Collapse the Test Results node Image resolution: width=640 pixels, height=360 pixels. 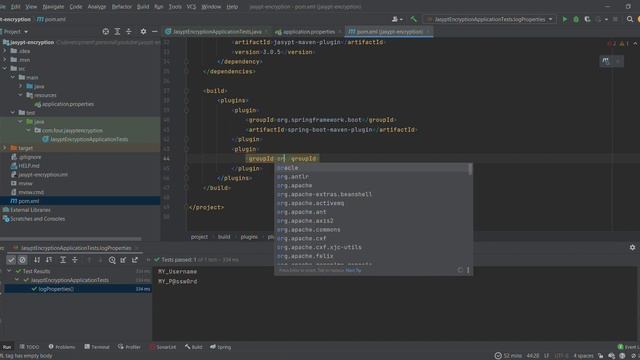(9, 271)
